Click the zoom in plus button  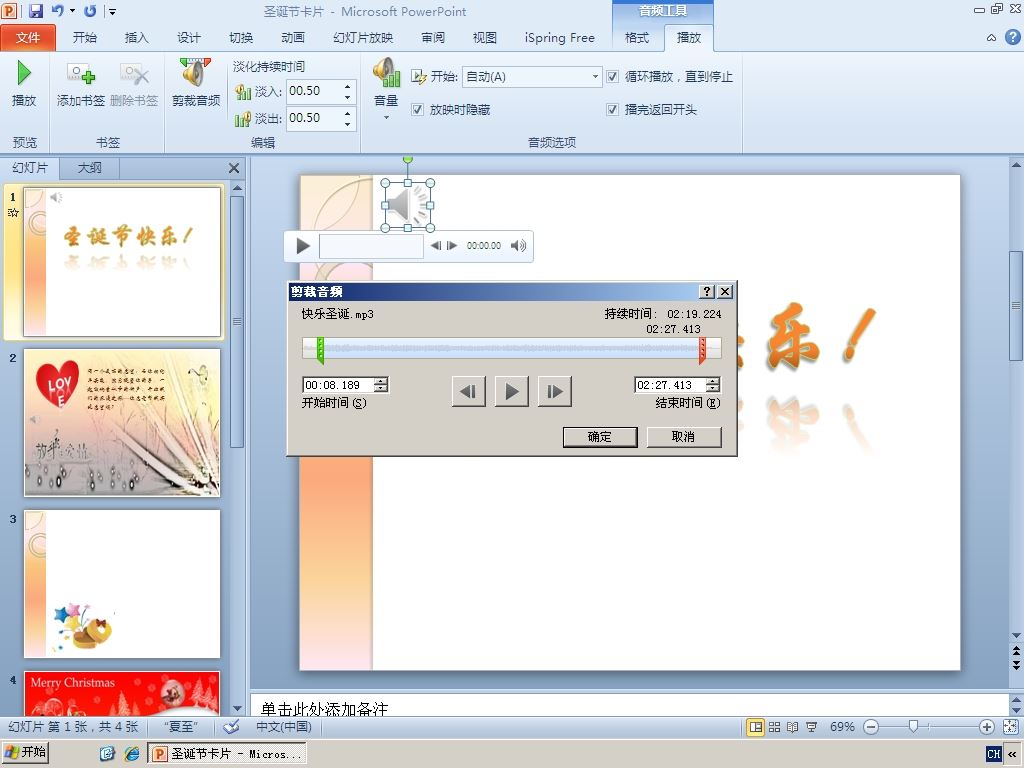pyautogui.click(x=987, y=727)
